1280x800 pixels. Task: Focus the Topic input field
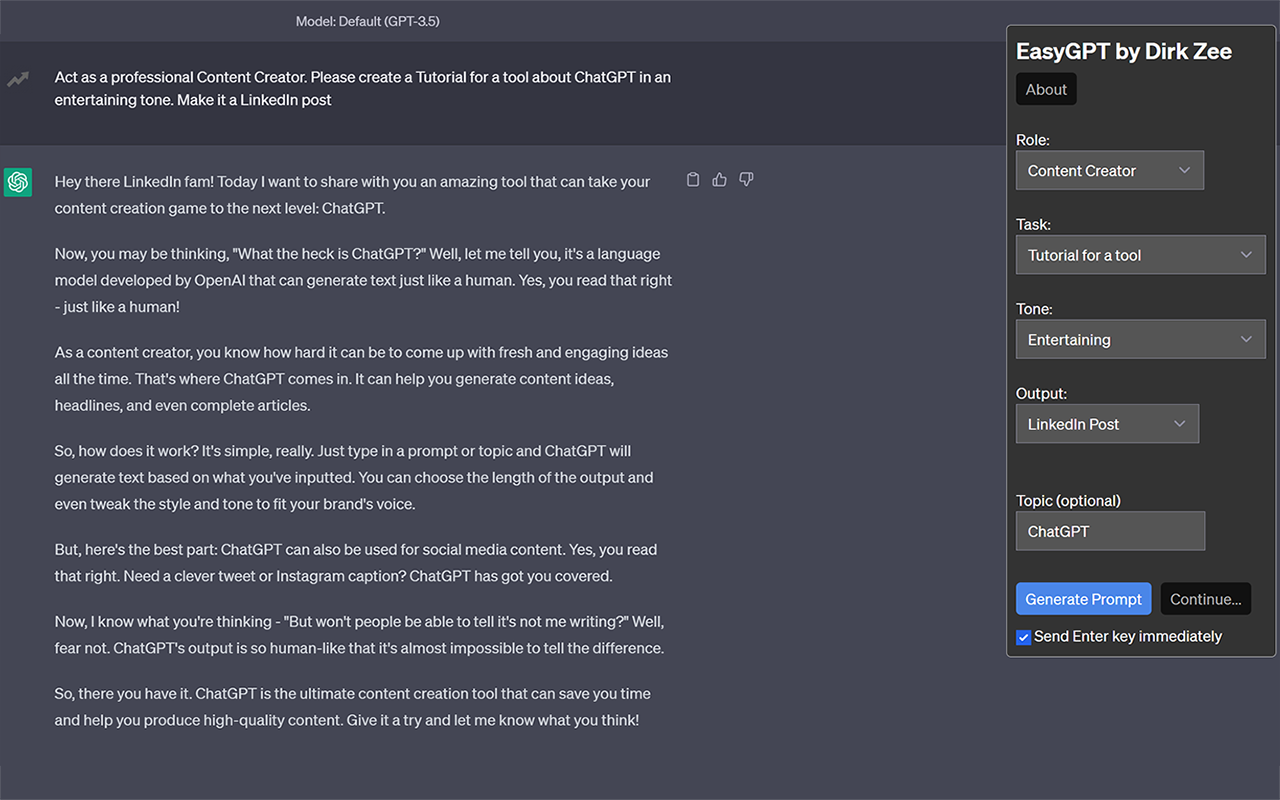[x=1110, y=531]
